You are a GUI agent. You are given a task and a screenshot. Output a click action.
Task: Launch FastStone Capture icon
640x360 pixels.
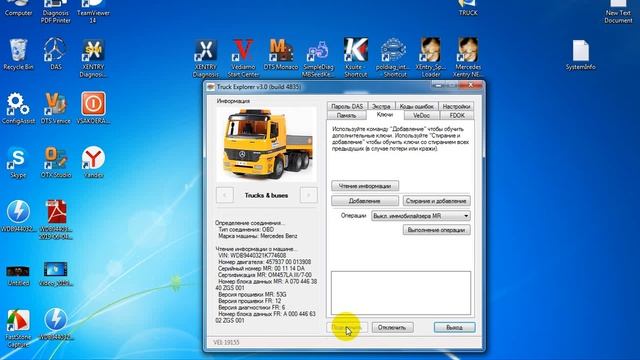click(18, 328)
